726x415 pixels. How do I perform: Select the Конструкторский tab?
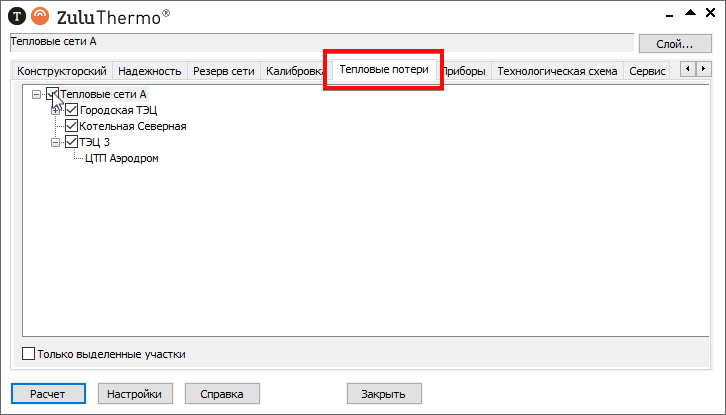62,71
